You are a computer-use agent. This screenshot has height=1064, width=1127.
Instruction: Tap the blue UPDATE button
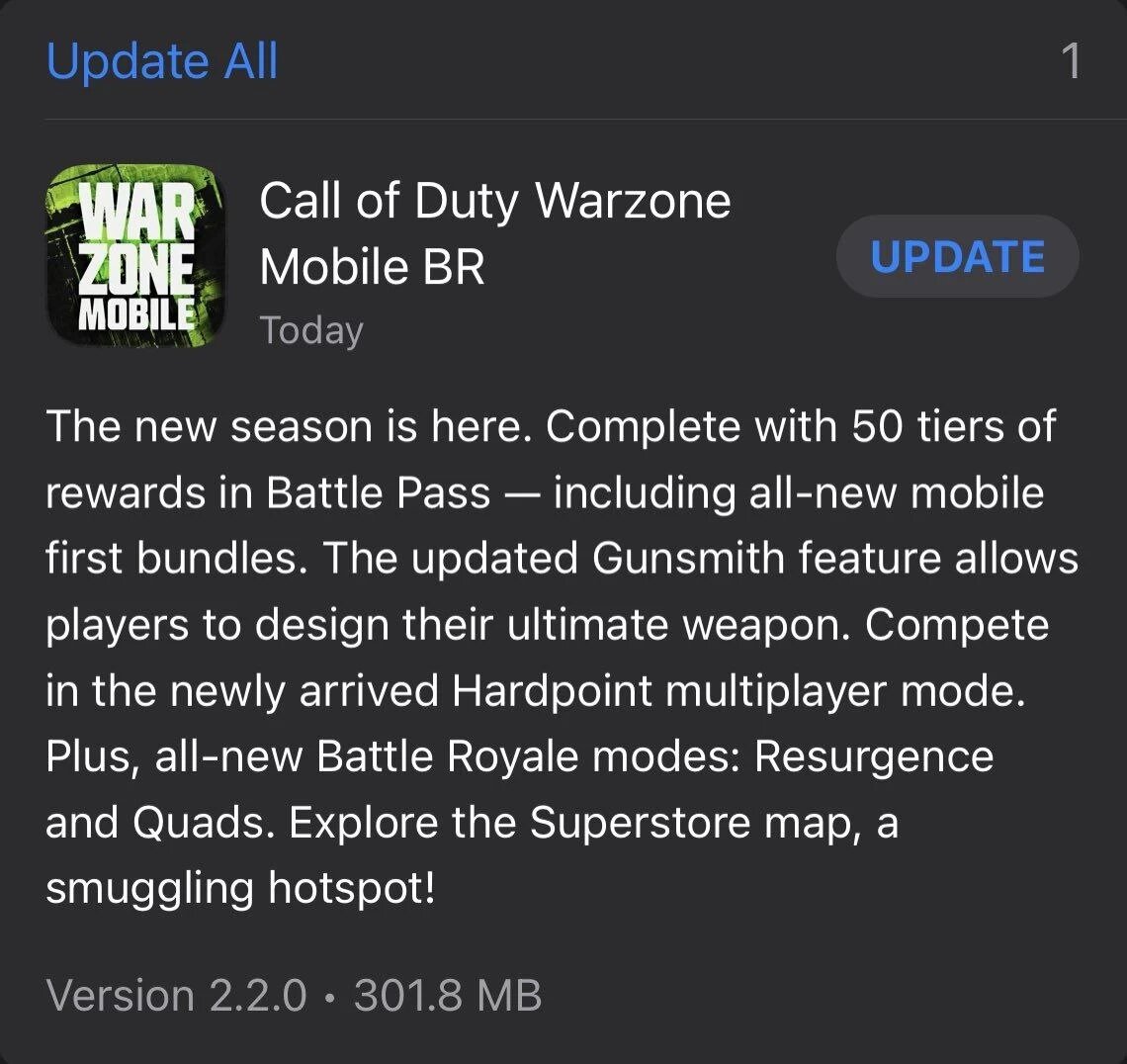(x=957, y=257)
